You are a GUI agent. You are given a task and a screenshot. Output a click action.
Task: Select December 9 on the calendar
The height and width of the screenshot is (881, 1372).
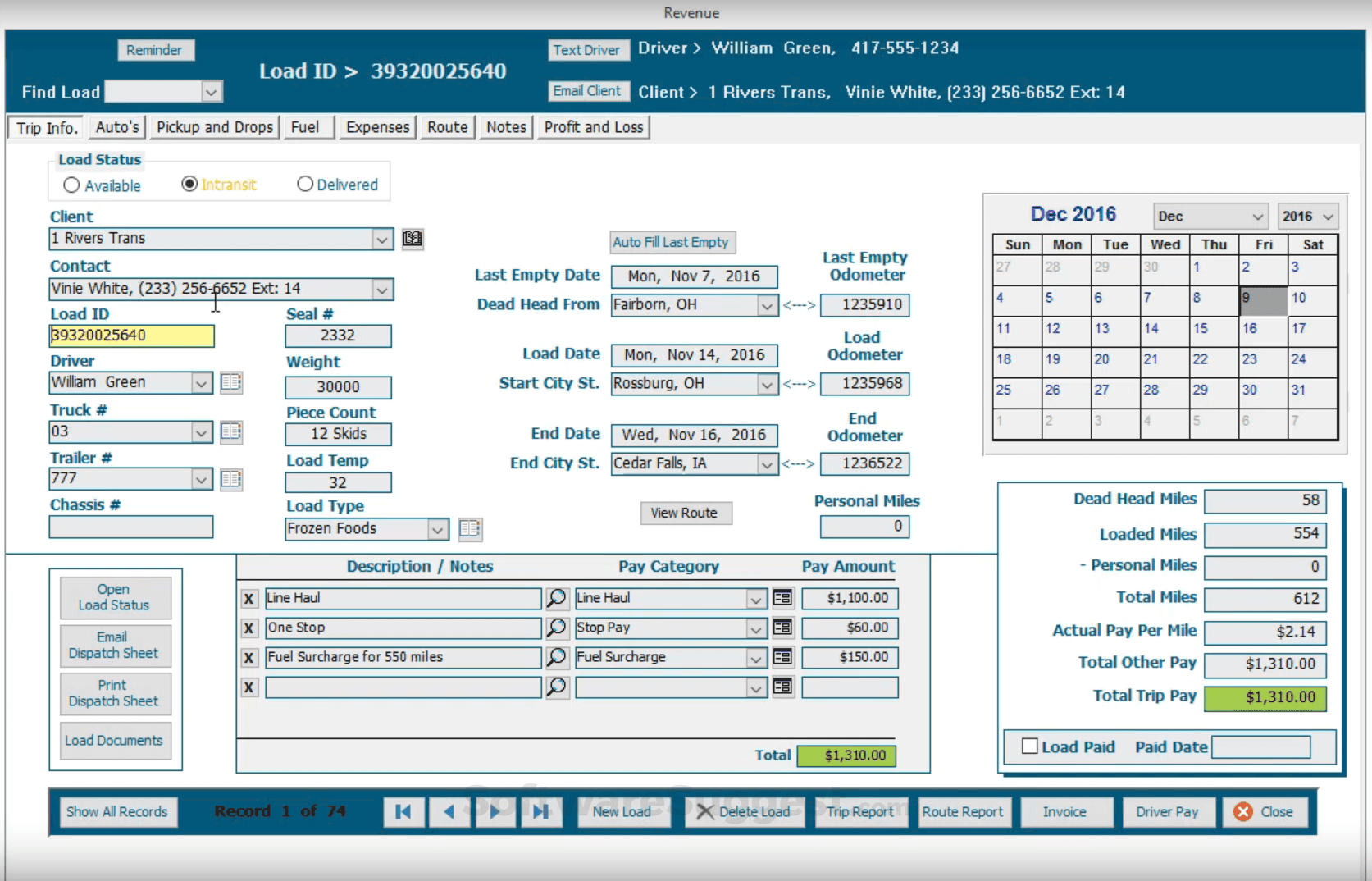click(1262, 299)
